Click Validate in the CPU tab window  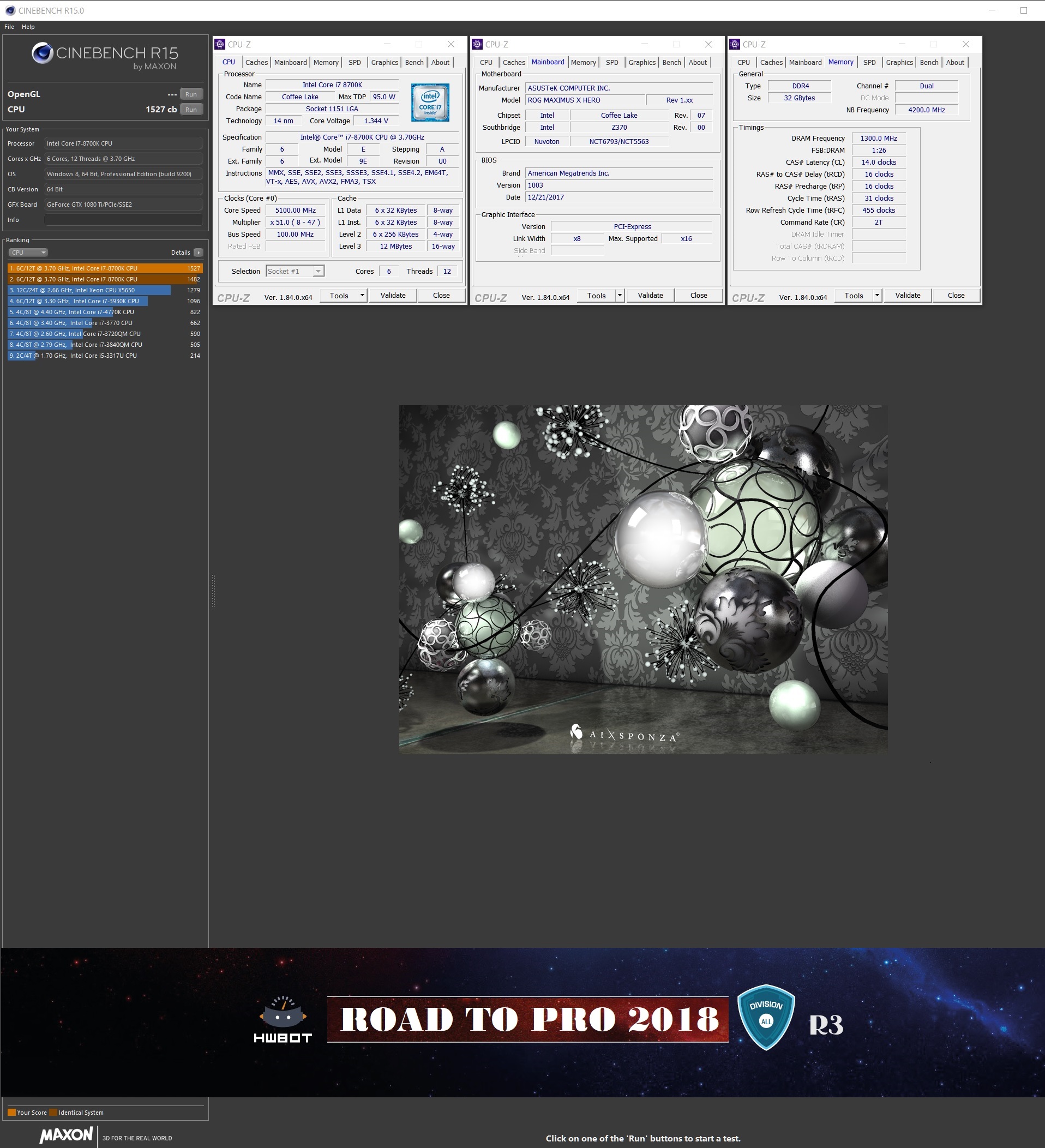point(393,296)
